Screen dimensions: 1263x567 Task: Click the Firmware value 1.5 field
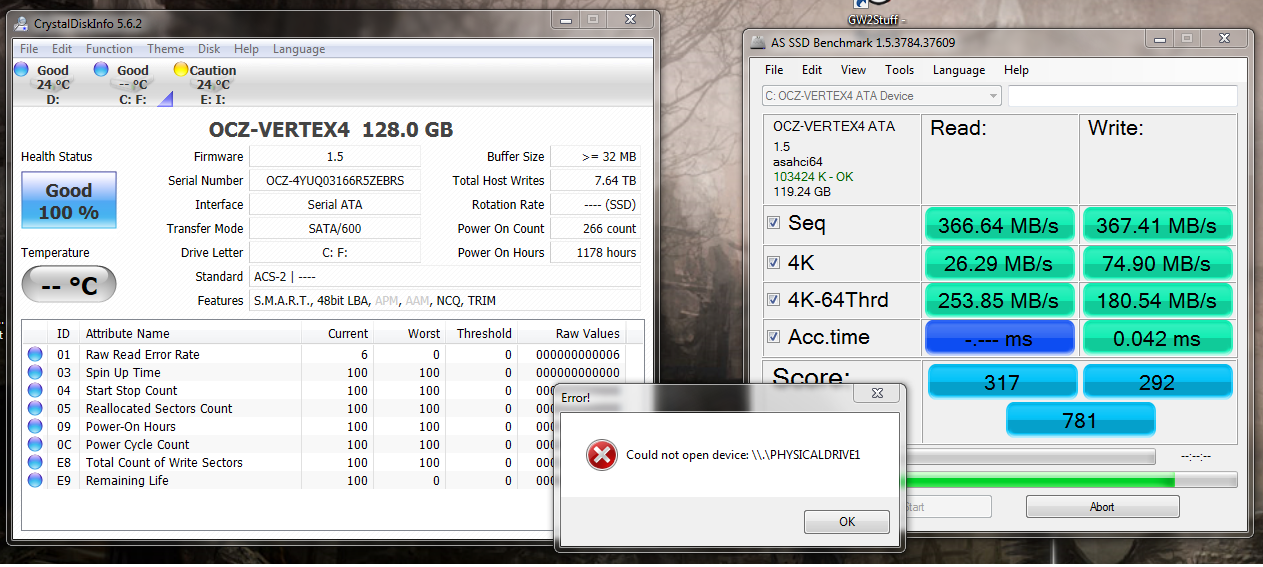tap(335, 157)
